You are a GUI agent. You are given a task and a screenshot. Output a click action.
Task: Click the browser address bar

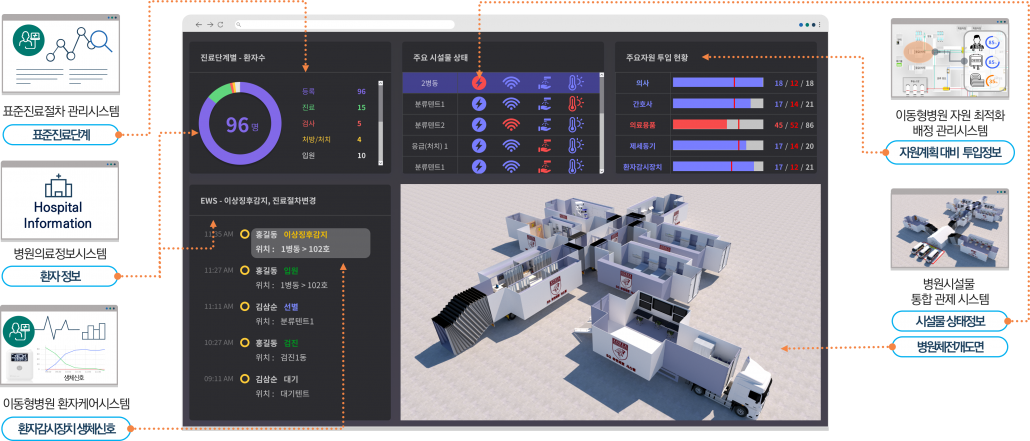[x=500, y=24]
